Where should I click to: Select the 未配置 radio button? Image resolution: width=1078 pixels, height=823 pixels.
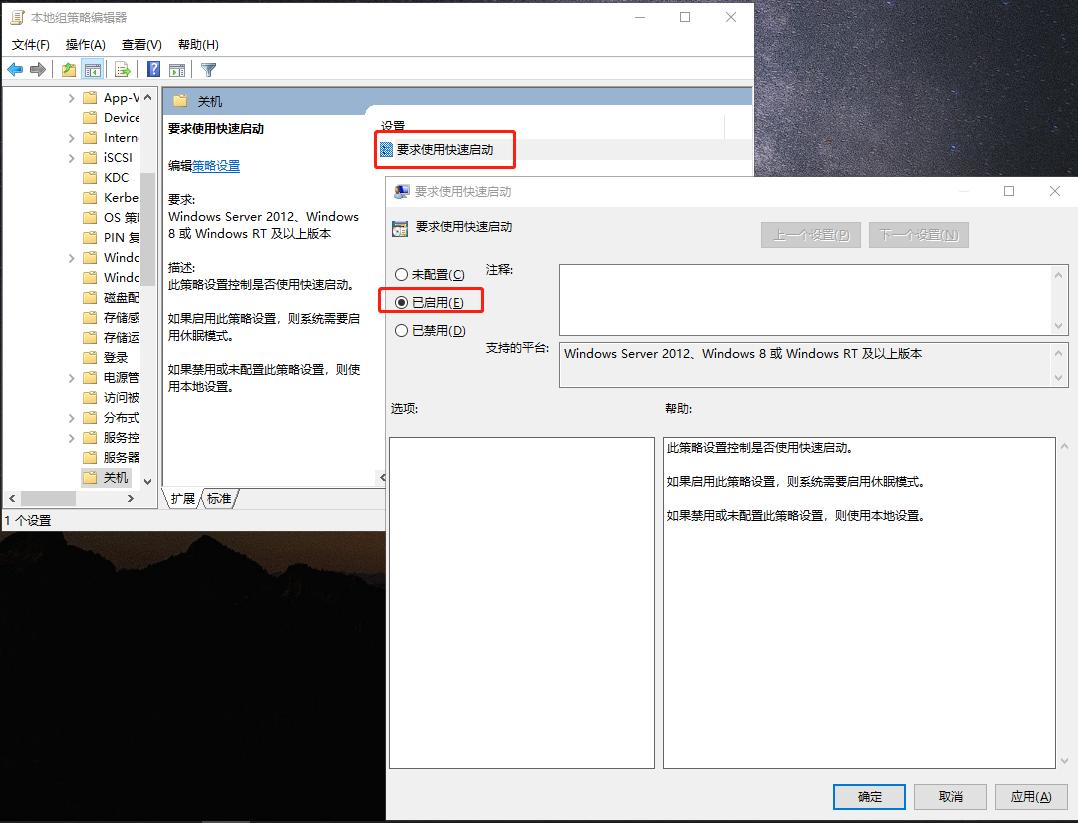(x=404, y=274)
